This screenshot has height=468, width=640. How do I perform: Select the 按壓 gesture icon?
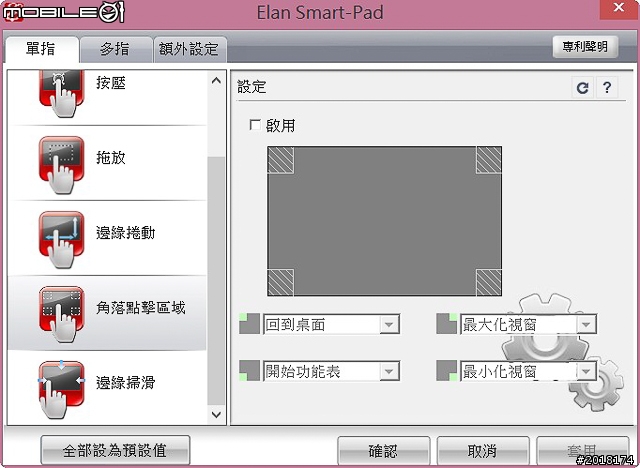click(x=61, y=94)
